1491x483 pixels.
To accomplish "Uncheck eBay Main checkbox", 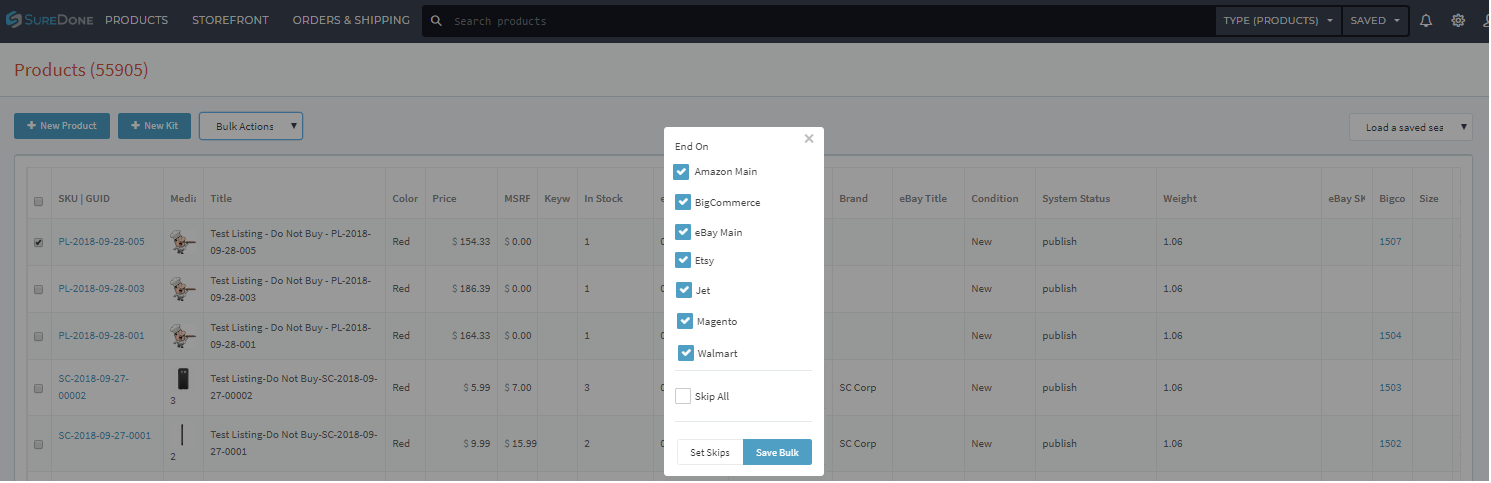I will pyautogui.click(x=682, y=232).
